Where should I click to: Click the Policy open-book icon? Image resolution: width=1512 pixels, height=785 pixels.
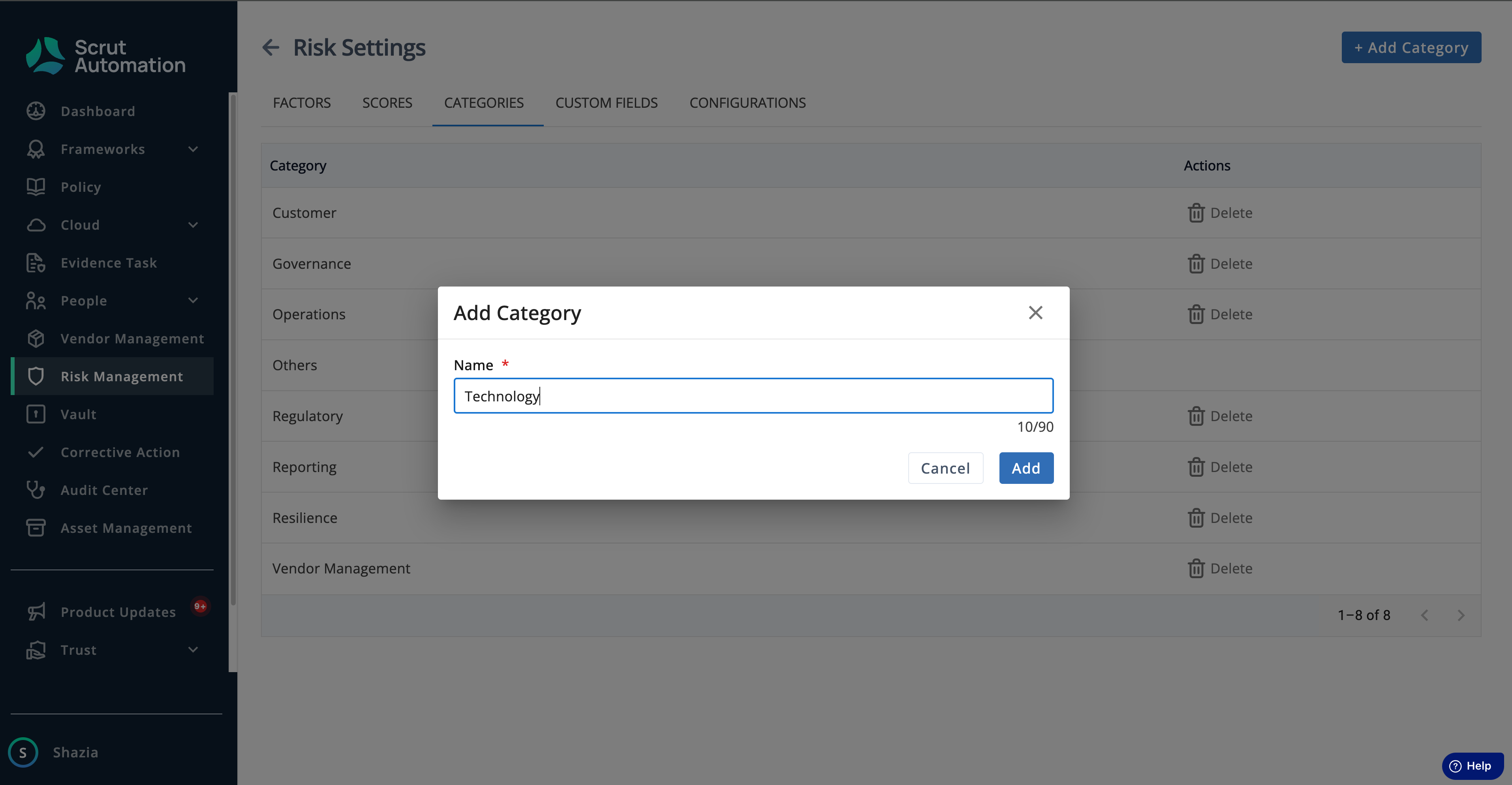tap(36, 187)
